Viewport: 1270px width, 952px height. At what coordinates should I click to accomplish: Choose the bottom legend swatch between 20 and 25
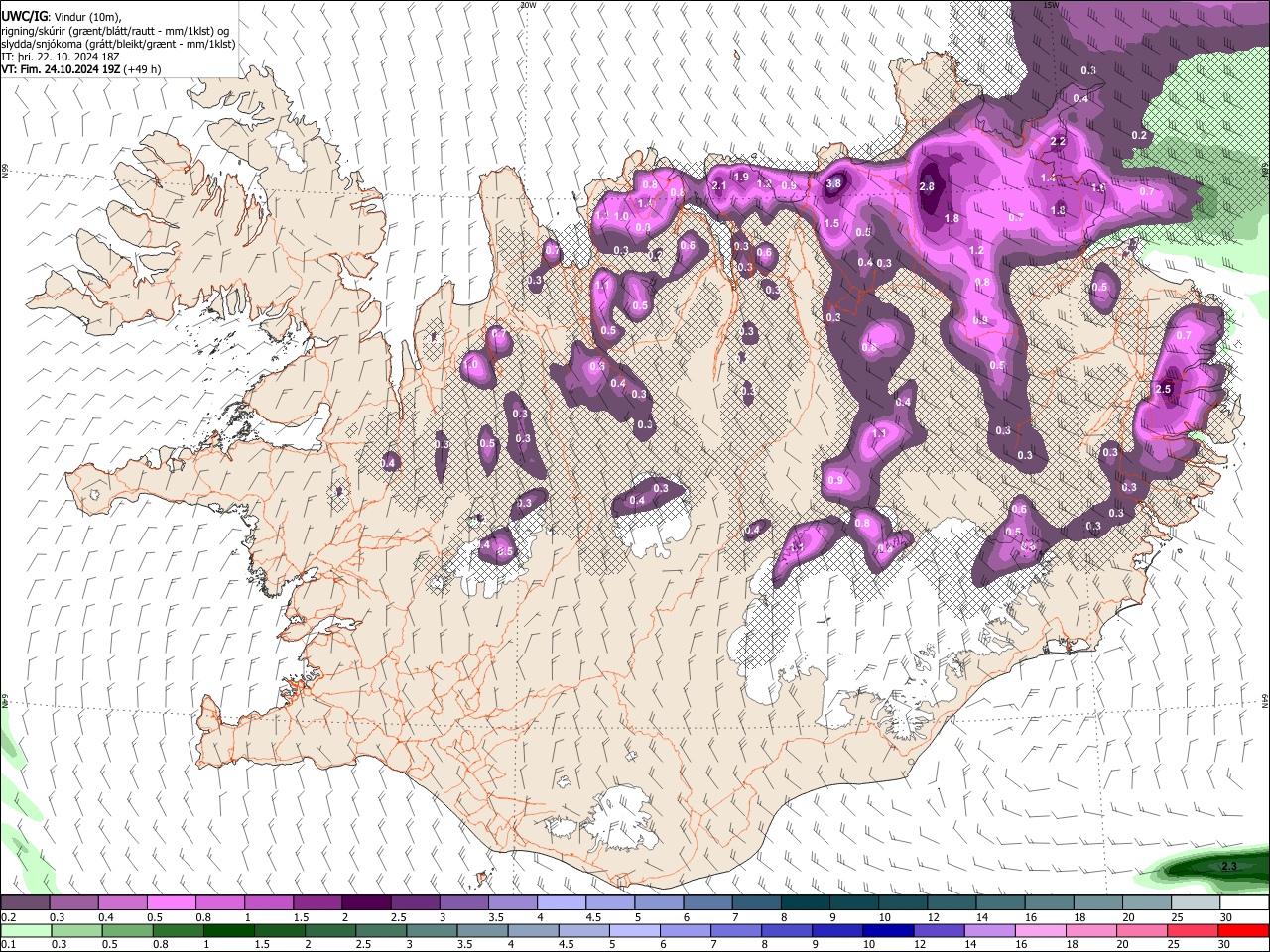[1141, 930]
